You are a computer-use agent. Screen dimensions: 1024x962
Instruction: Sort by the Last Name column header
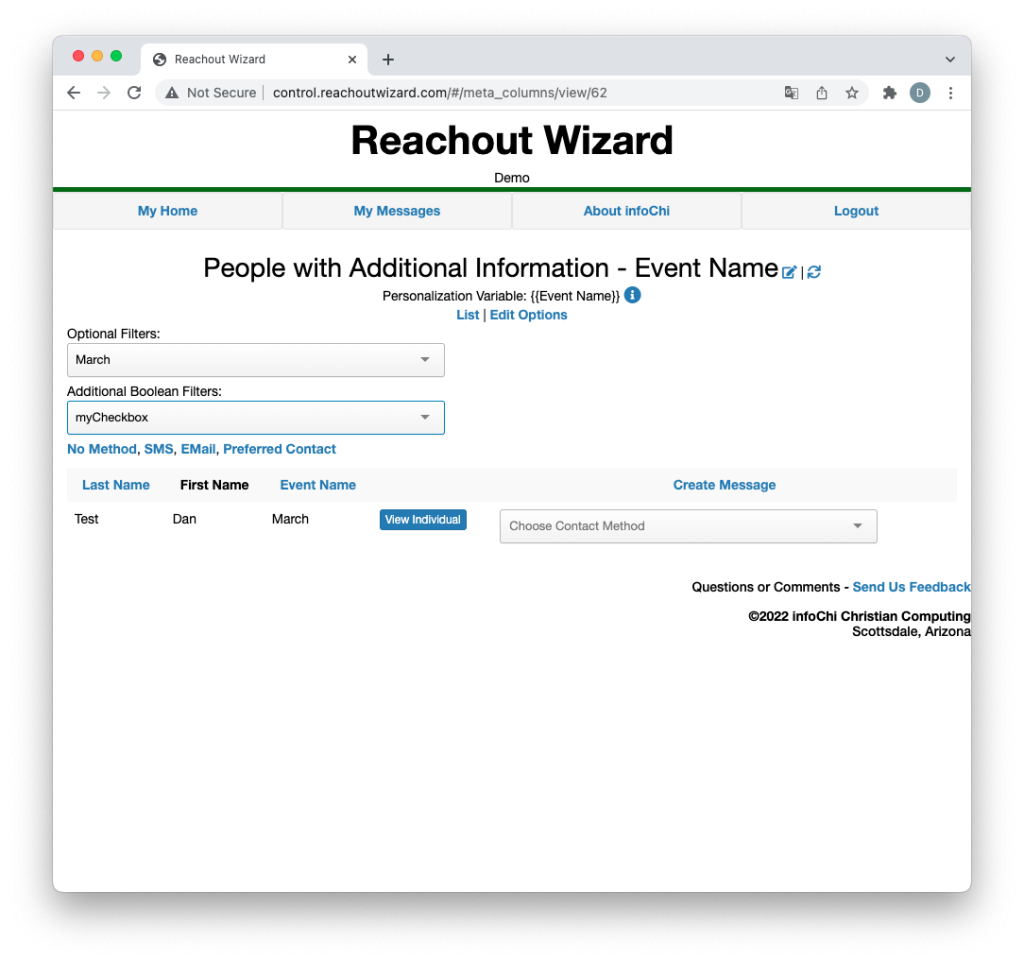point(116,485)
